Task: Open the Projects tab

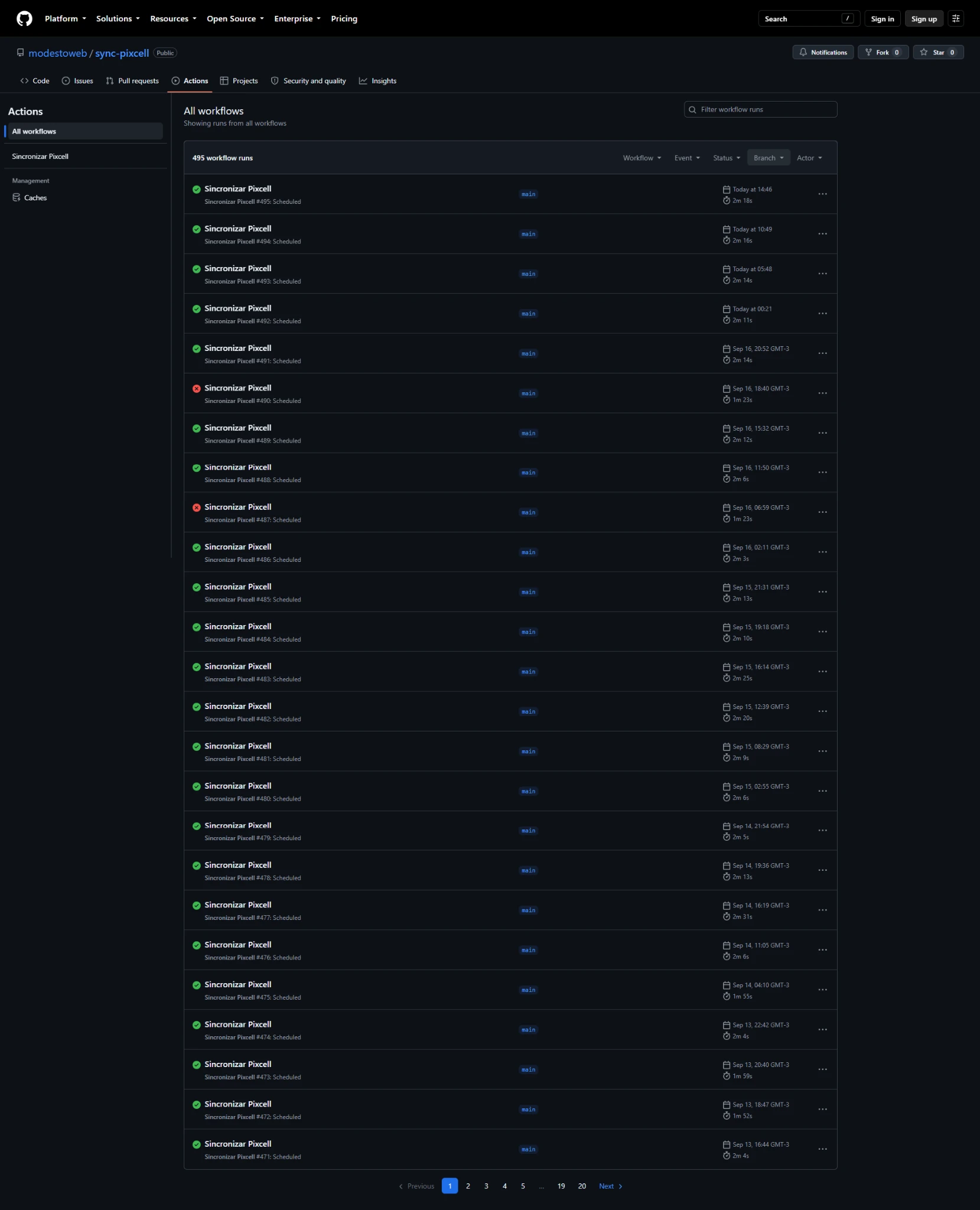Action: [x=239, y=81]
